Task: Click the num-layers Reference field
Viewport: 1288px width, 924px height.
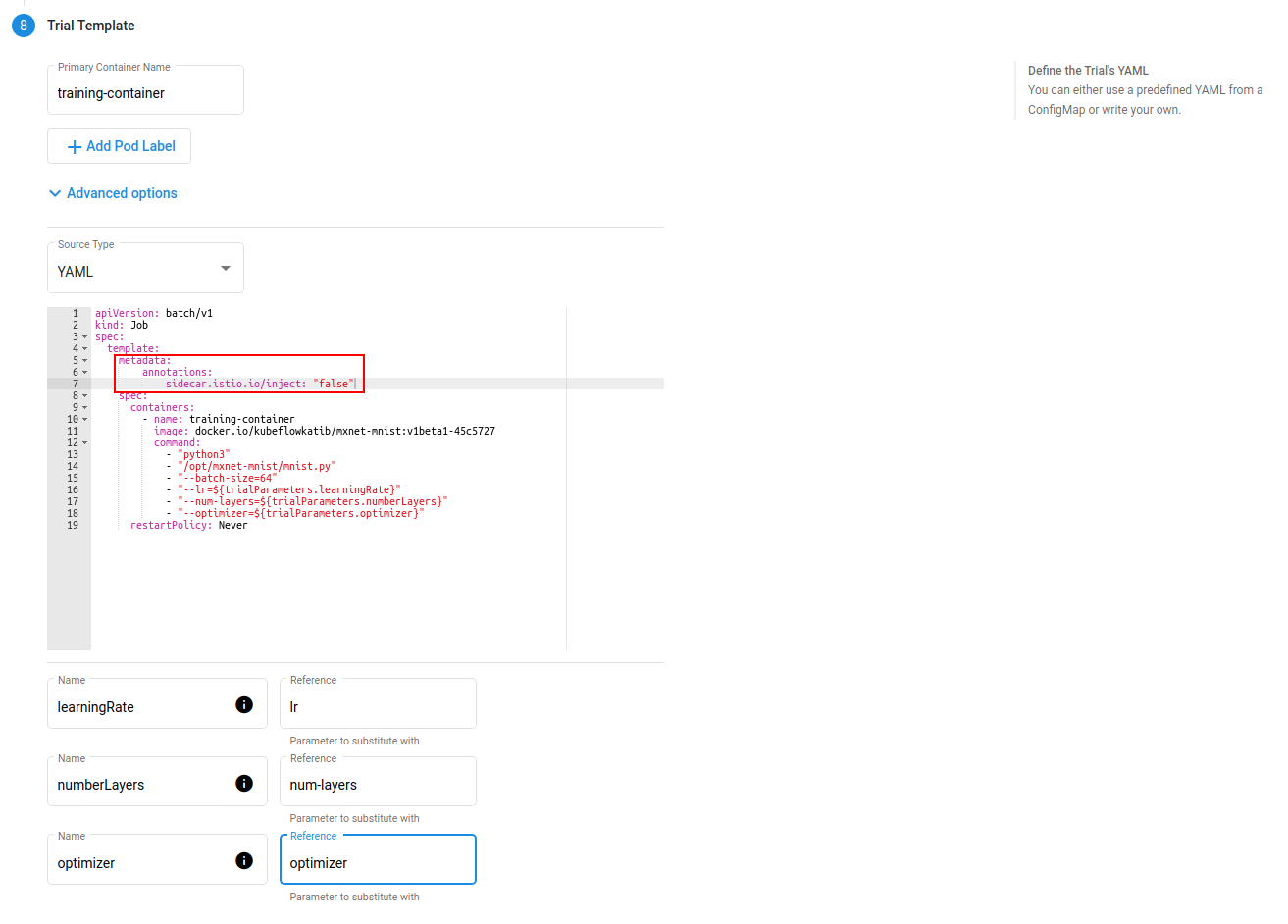Action: 378,782
